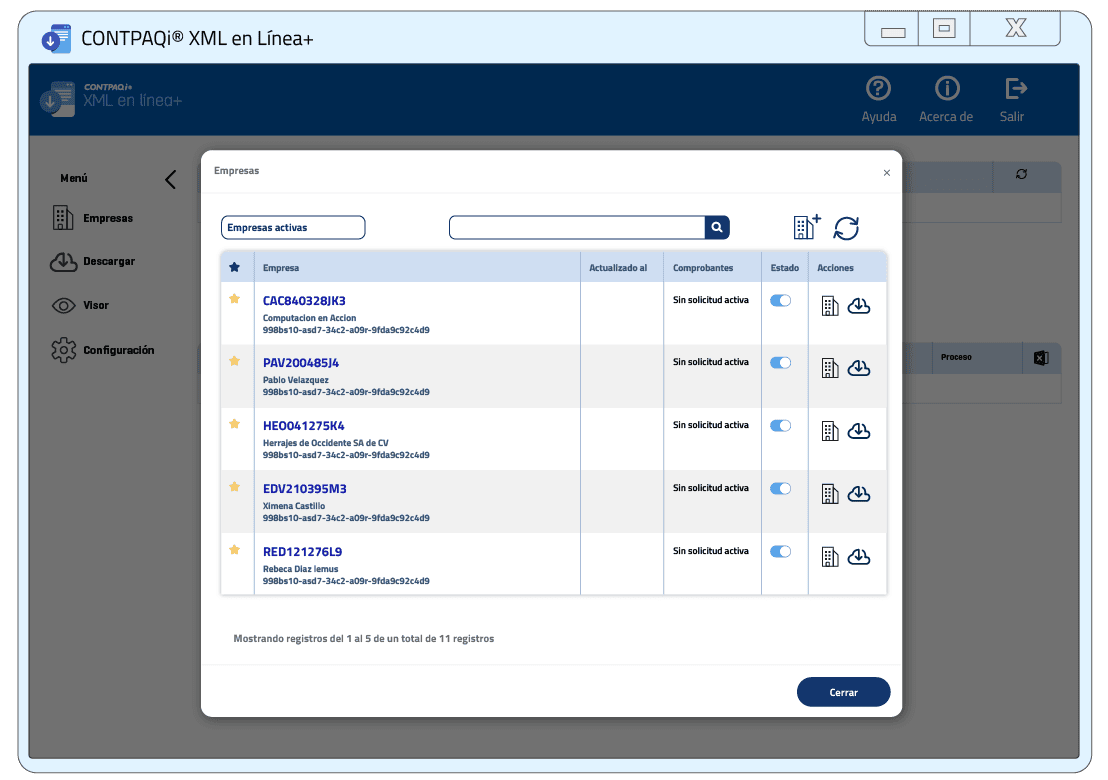This screenshot has height=780, width=1108.
Task: Click download cloud icon for CAC840328JK3
Action: pos(858,306)
